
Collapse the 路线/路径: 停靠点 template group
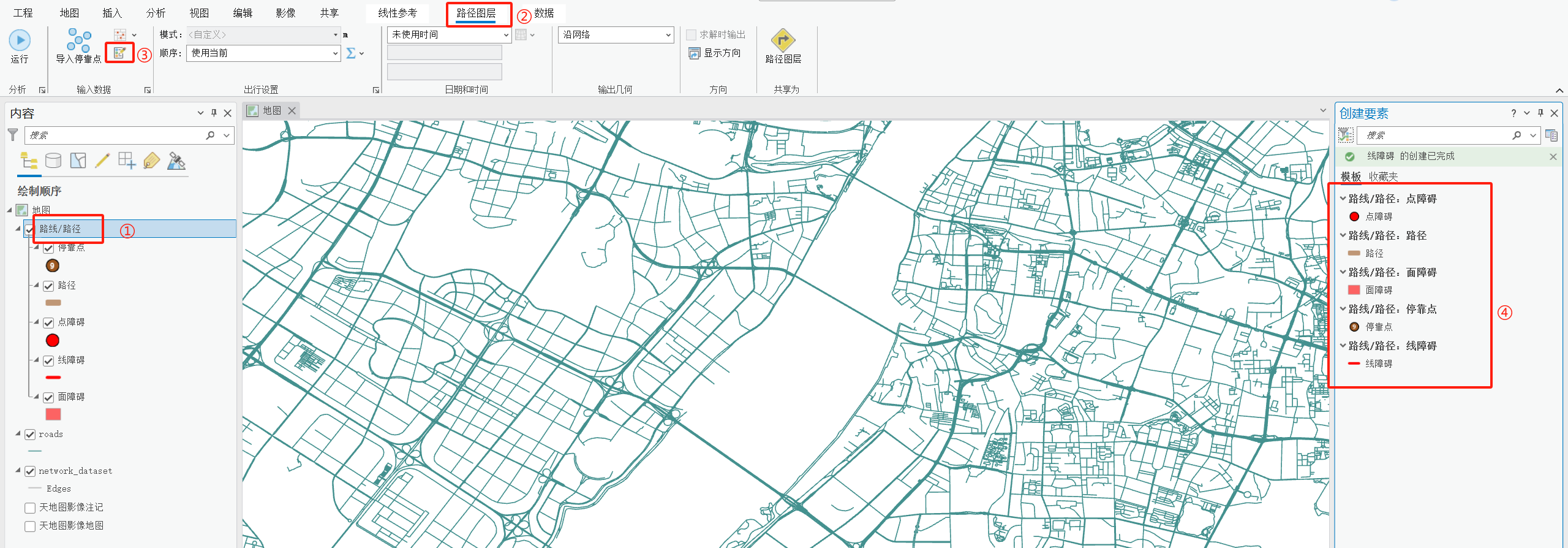coord(1343,308)
